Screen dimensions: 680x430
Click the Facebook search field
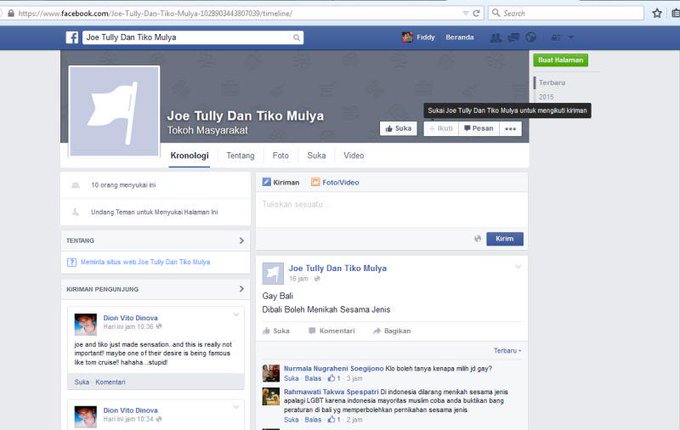point(193,37)
